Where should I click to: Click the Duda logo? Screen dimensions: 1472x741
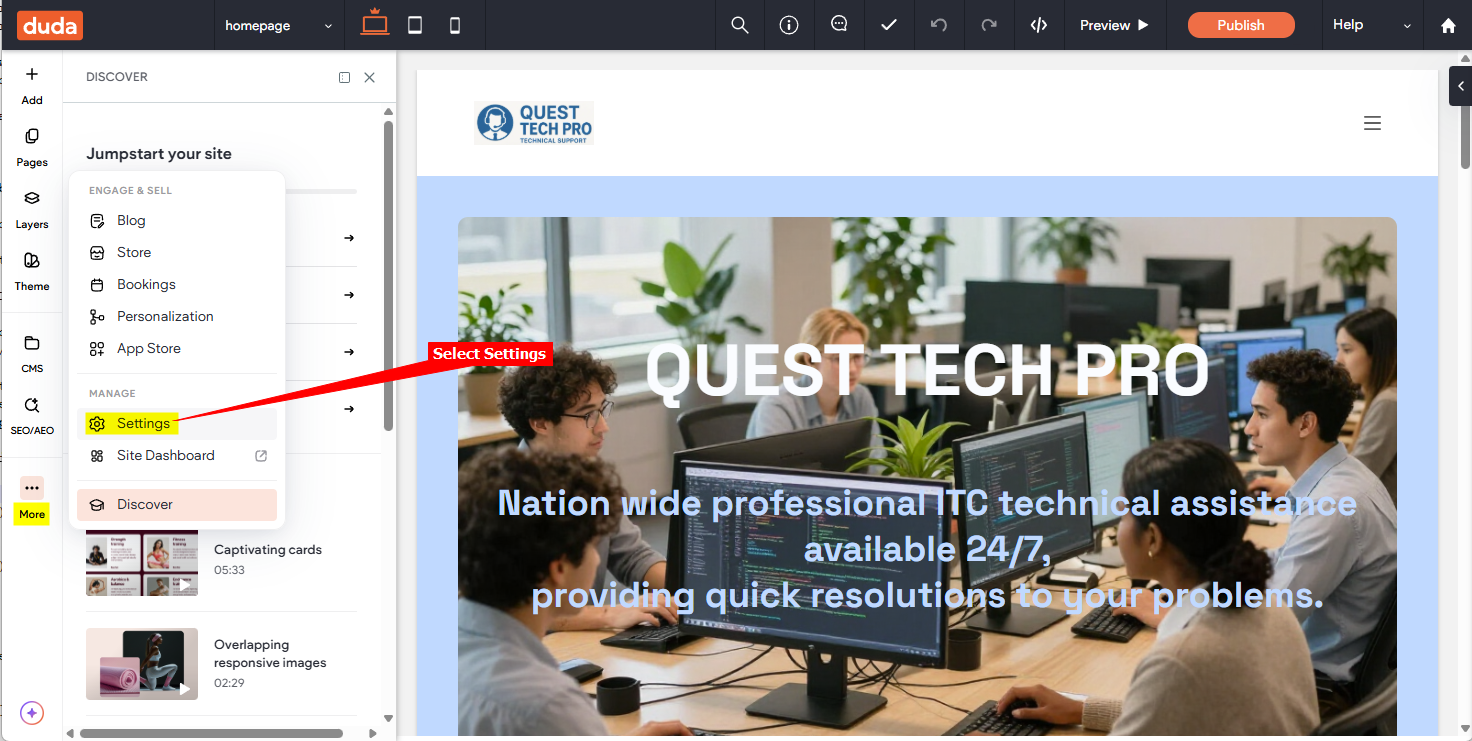point(49,25)
